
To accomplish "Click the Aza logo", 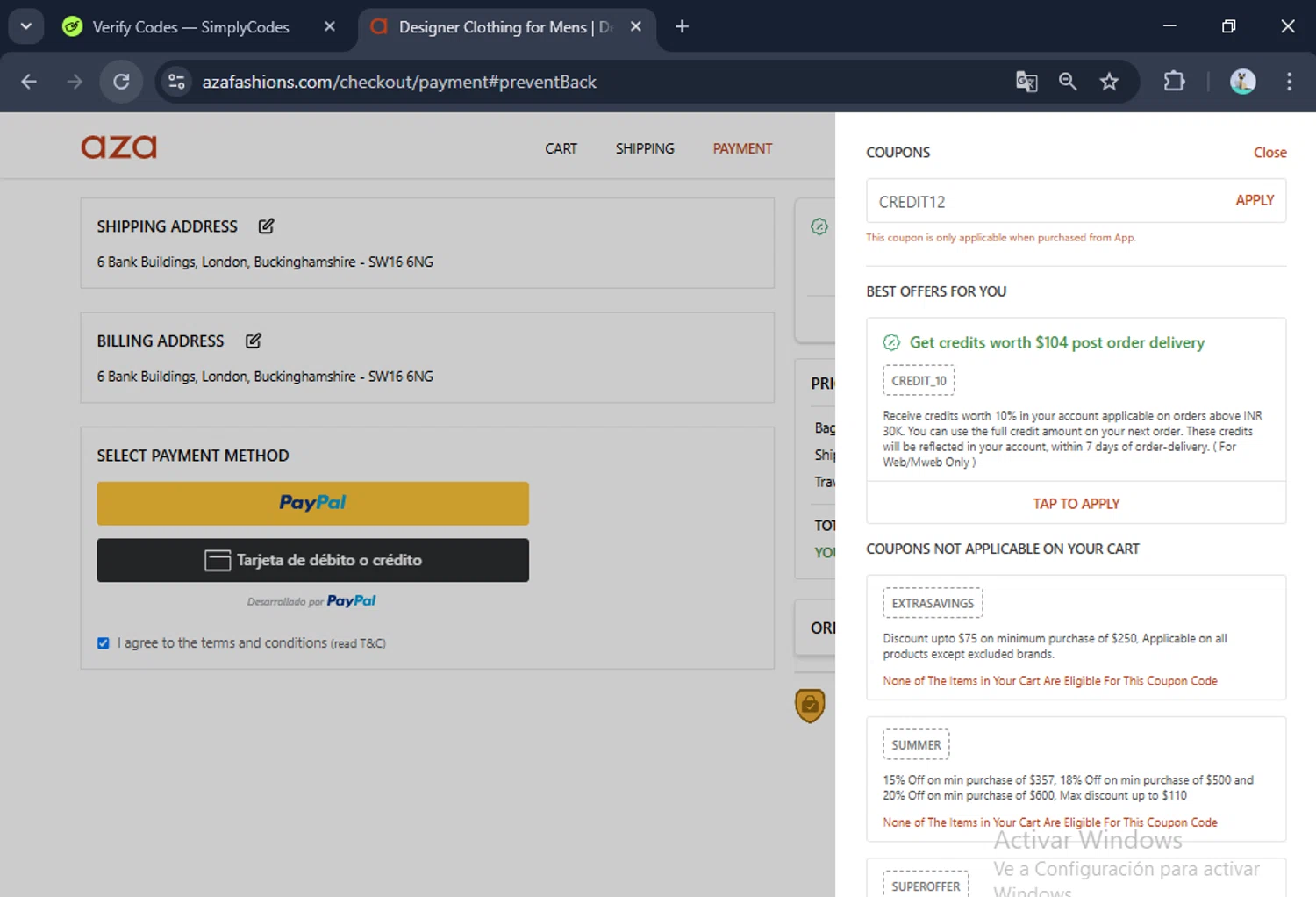I will click(x=118, y=147).
